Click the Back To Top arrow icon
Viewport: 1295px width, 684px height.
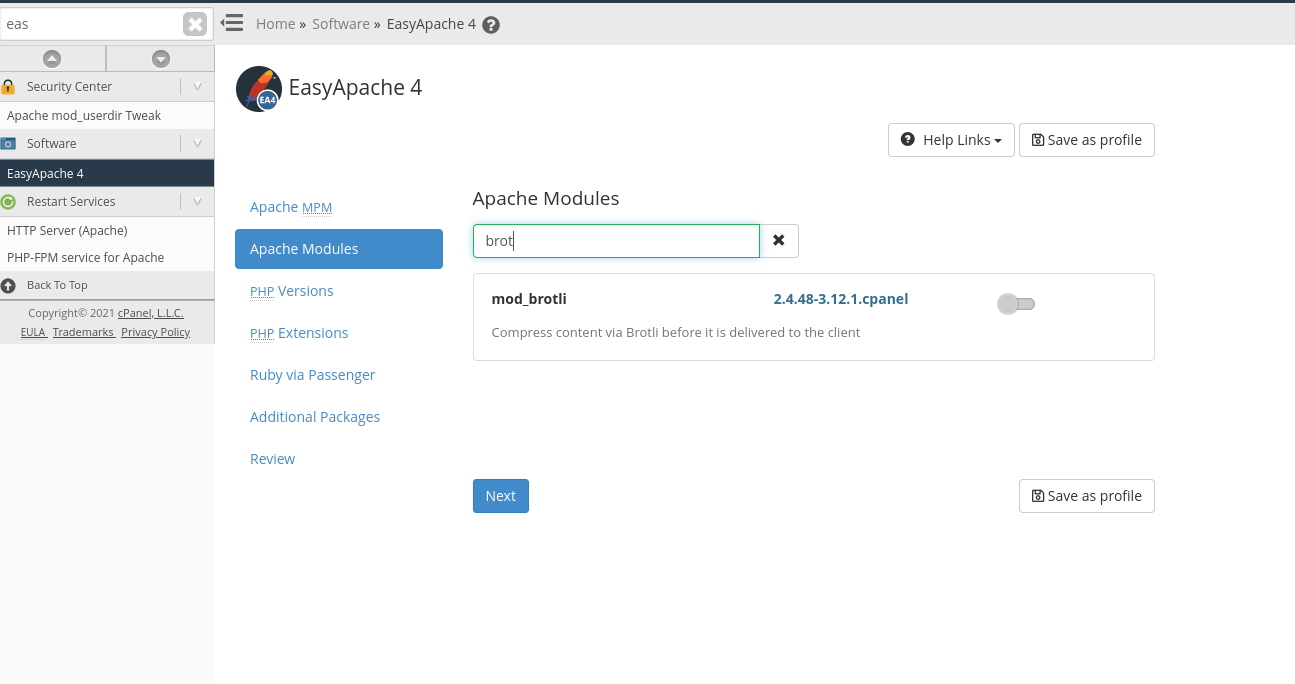tap(9, 286)
